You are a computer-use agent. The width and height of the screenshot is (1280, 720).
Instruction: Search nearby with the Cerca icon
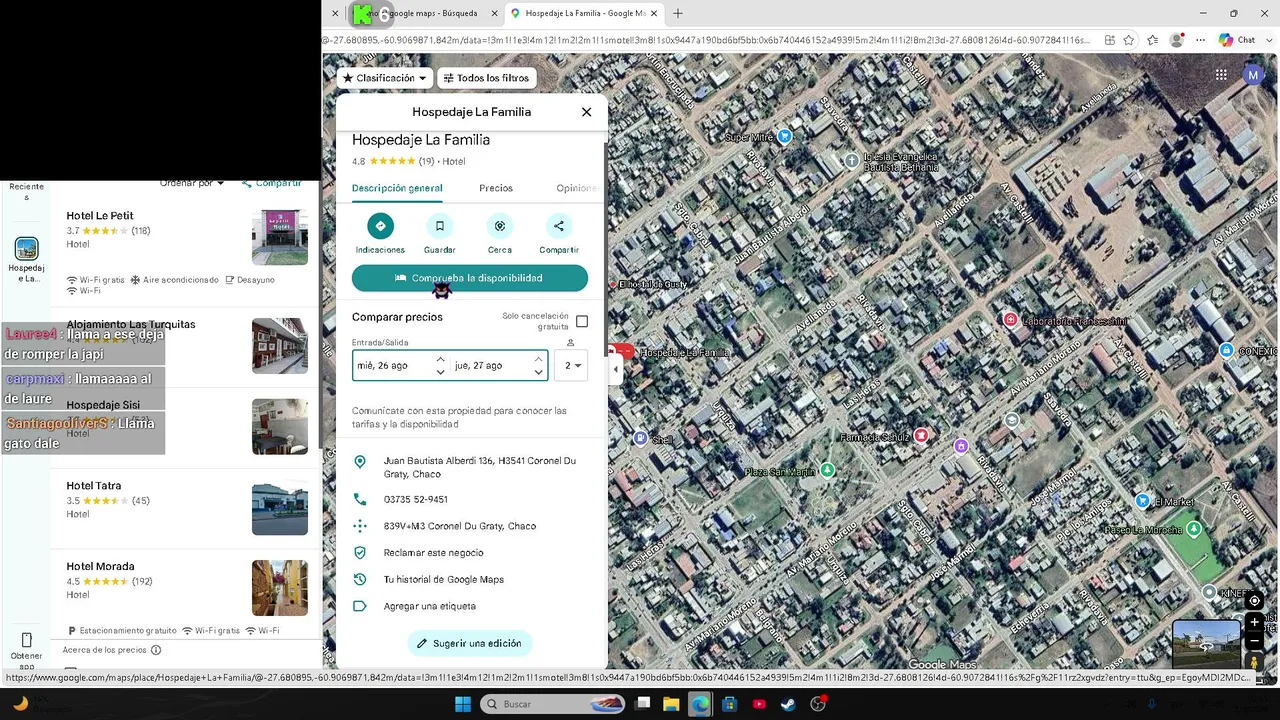(x=500, y=226)
